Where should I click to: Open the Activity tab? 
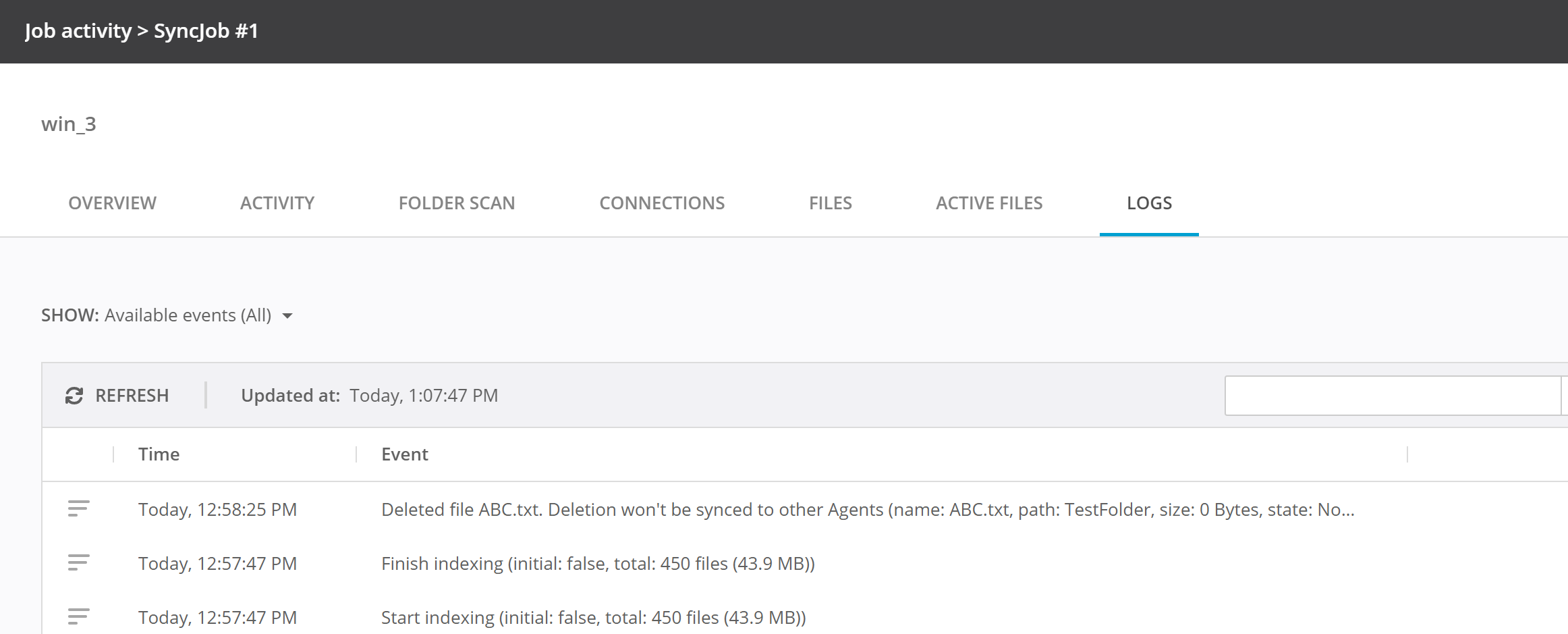pyautogui.click(x=277, y=203)
